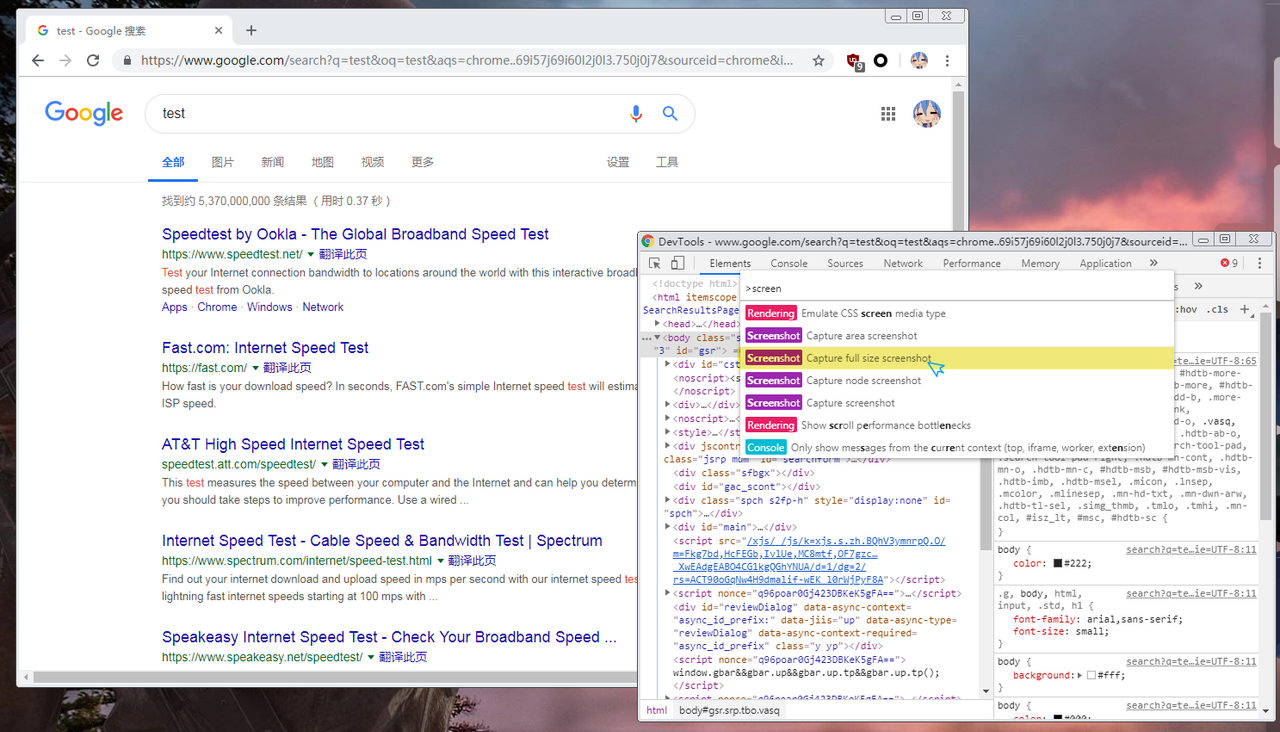Image resolution: width=1280 pixels, height=732 pixels.
Task: Run 'Capture area screenshot' command
Action: [956, 336]
